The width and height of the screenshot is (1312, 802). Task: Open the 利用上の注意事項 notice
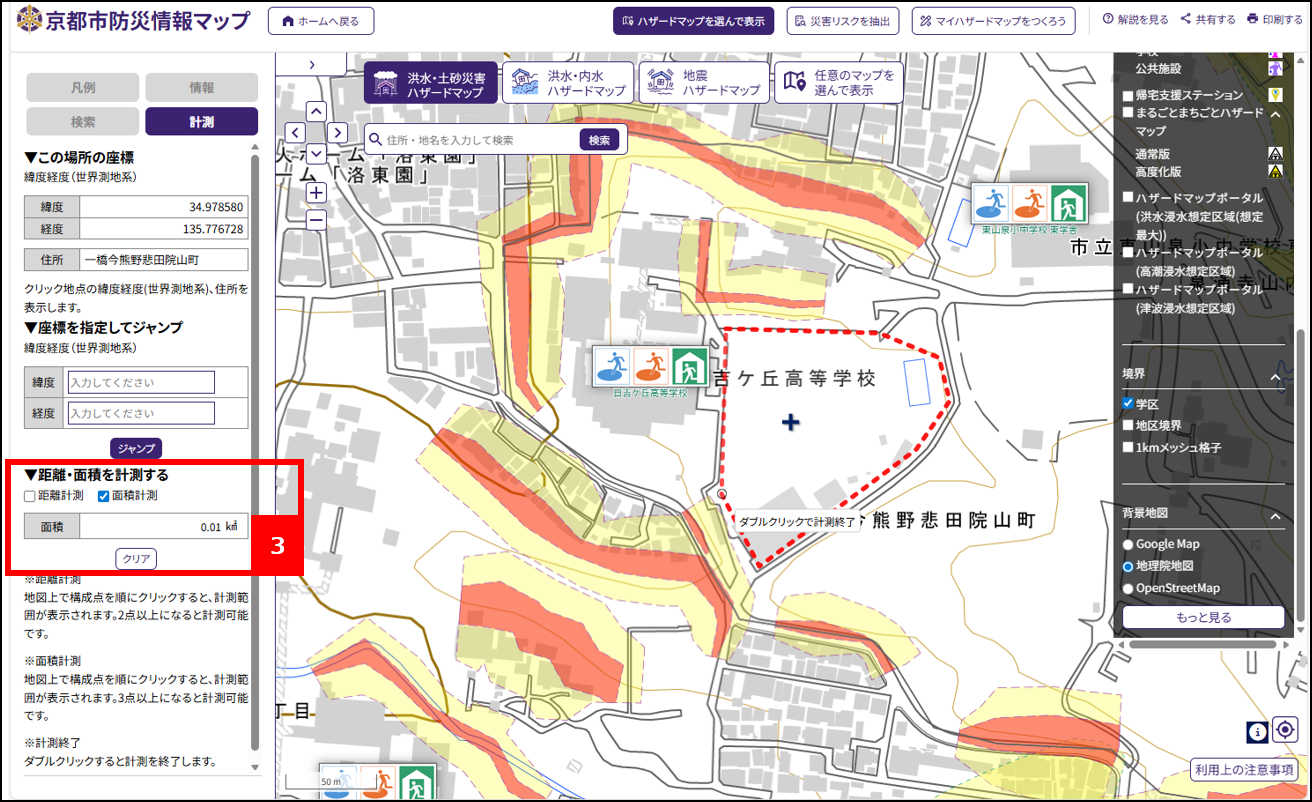click(x=1243, y=769)
